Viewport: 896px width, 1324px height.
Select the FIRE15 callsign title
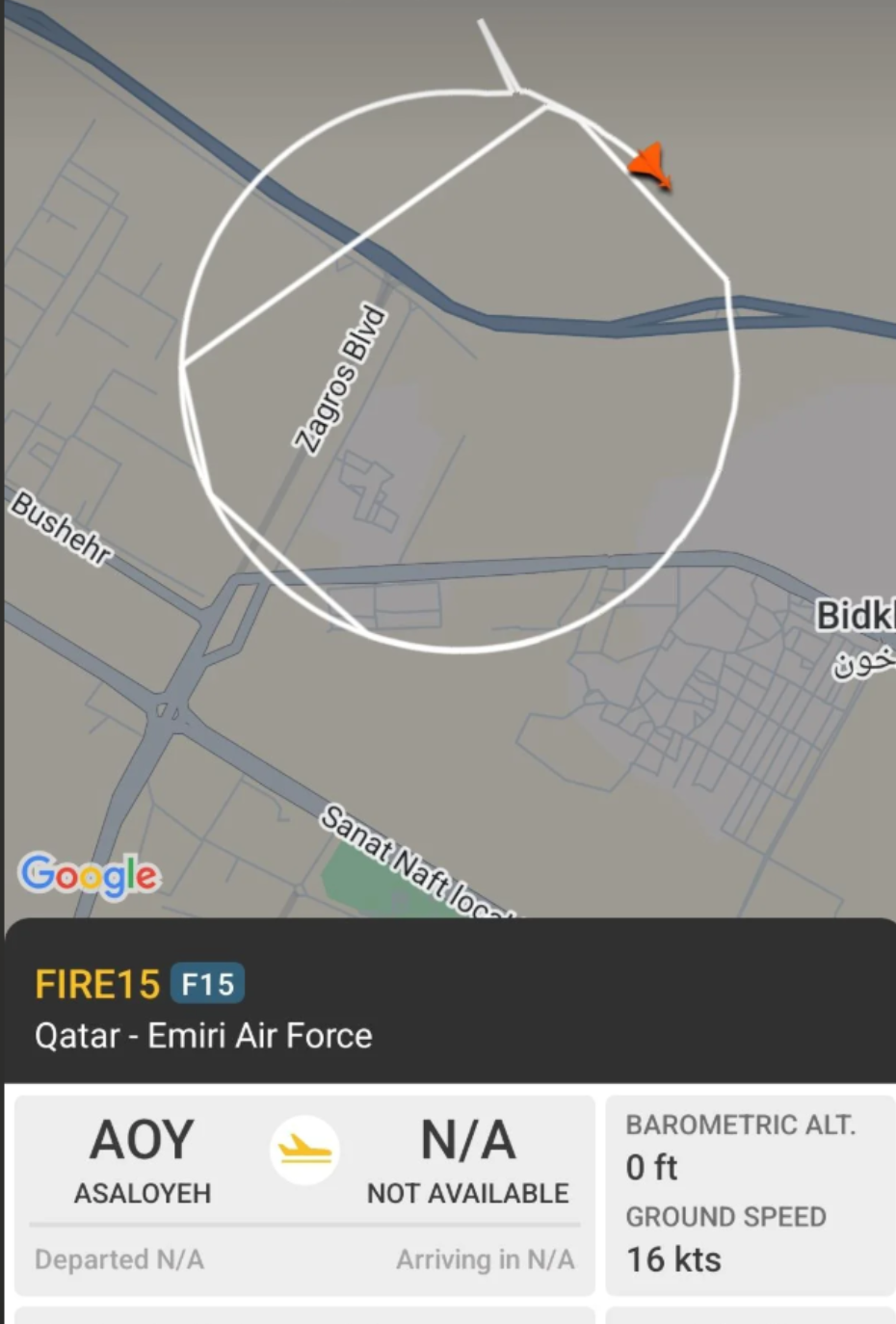pyautogui.click(x=97, y=984)
